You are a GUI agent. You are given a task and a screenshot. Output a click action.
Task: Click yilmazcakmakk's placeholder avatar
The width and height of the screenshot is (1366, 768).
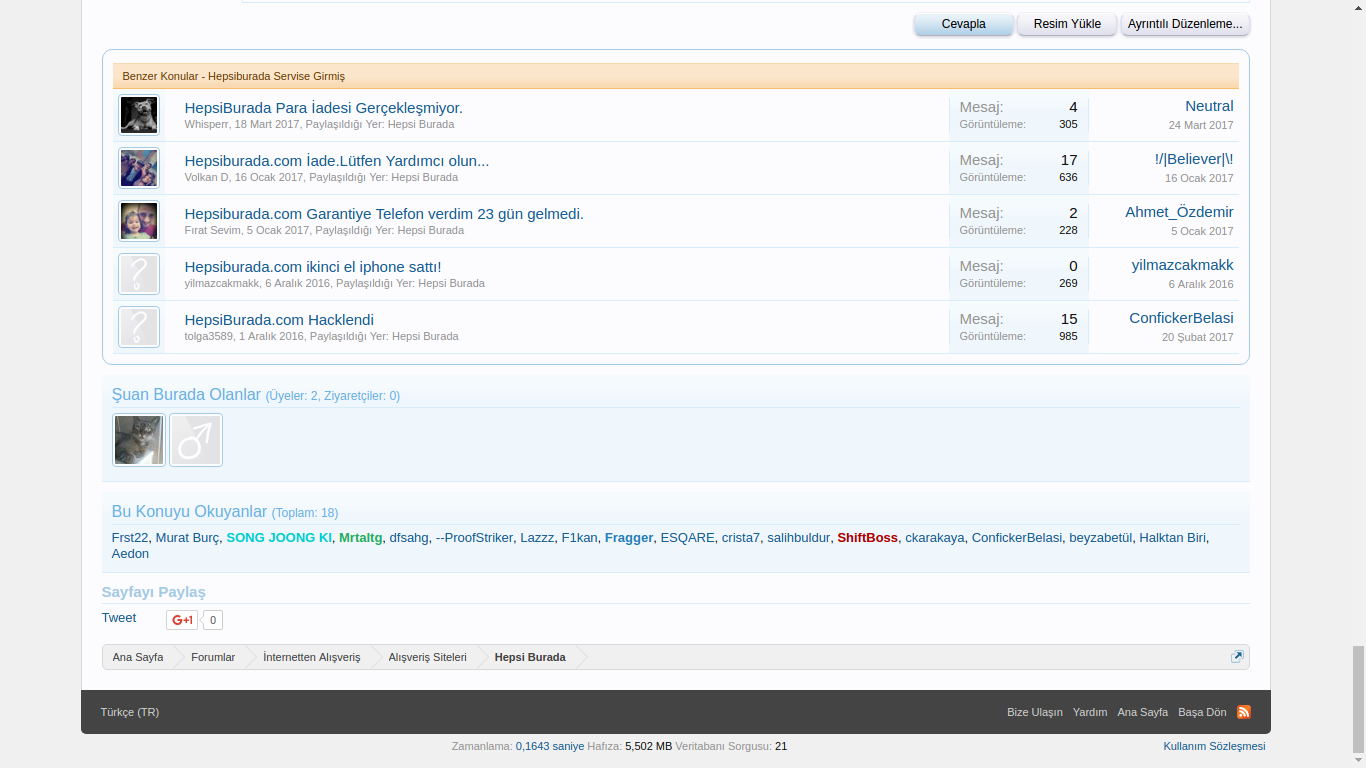(x=139, y=274)
